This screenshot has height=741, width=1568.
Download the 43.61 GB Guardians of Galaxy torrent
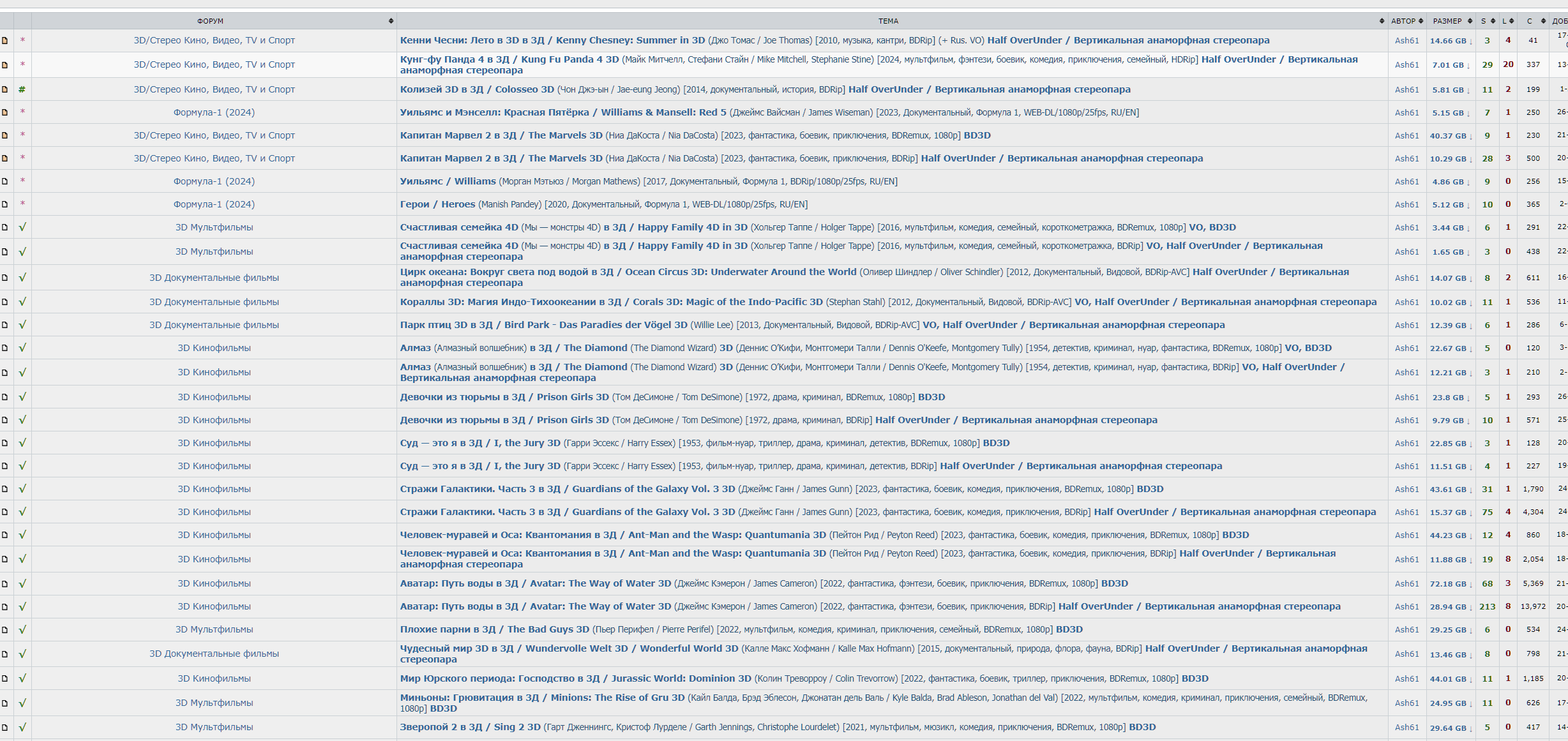pos(1451,490)
